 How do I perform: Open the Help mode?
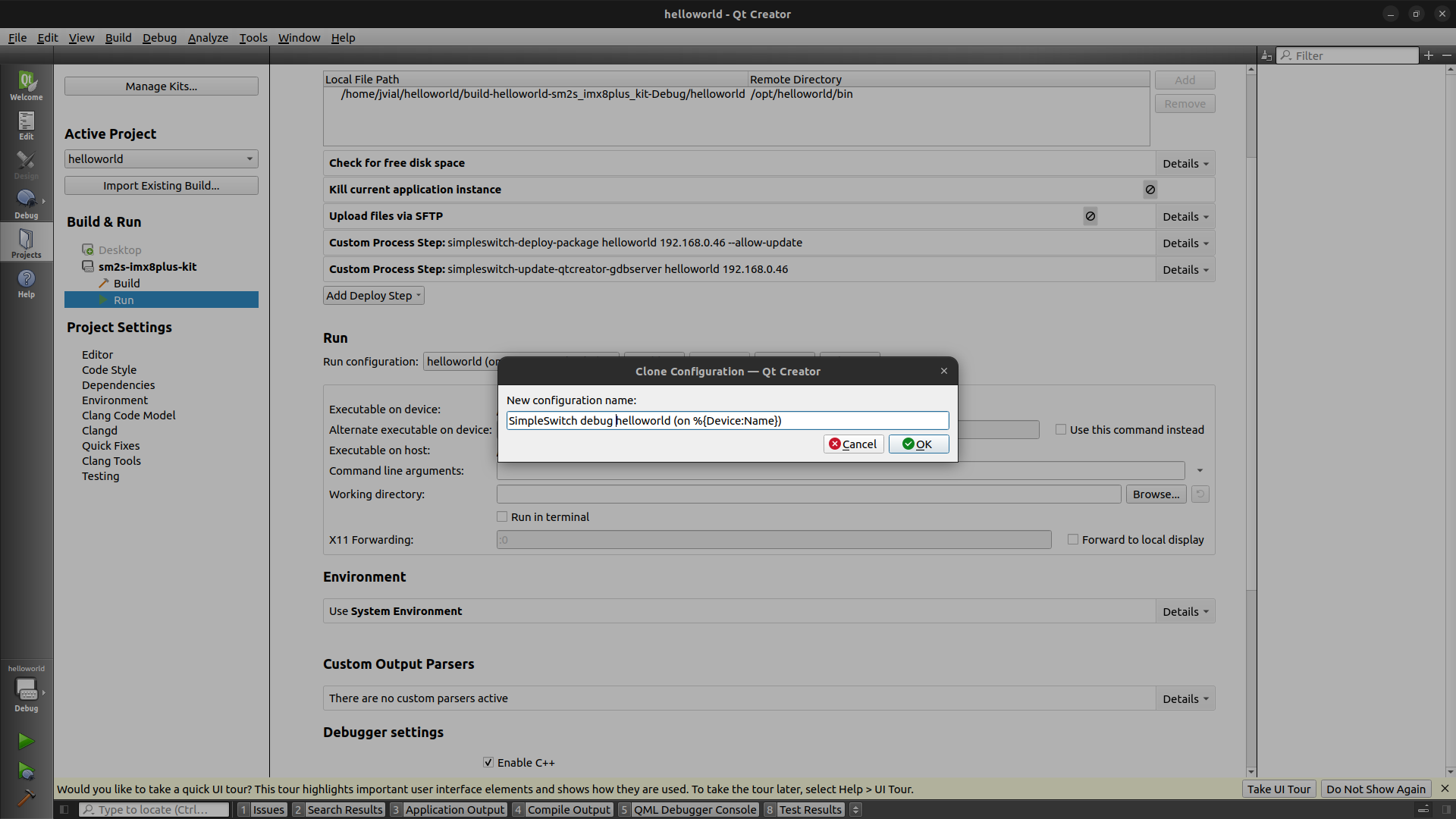26,283
